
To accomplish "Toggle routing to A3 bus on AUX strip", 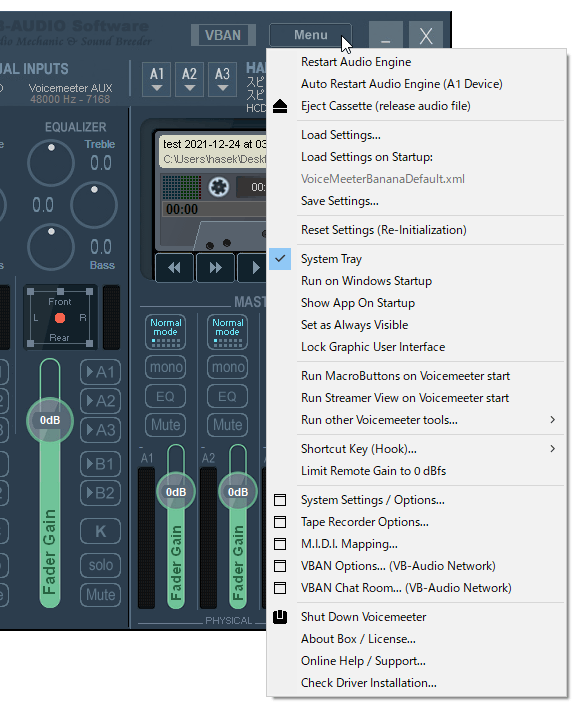I will click(x=101, y=430).
